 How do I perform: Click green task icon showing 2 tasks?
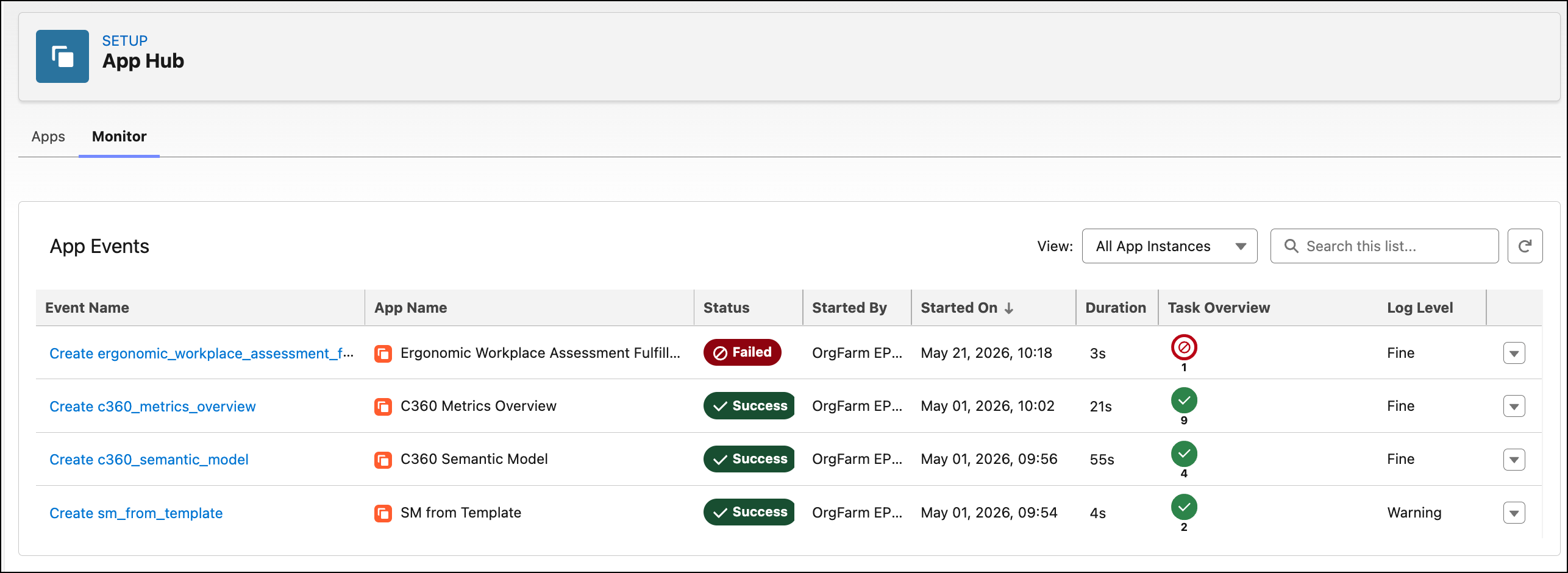[x=1184, y=507]
